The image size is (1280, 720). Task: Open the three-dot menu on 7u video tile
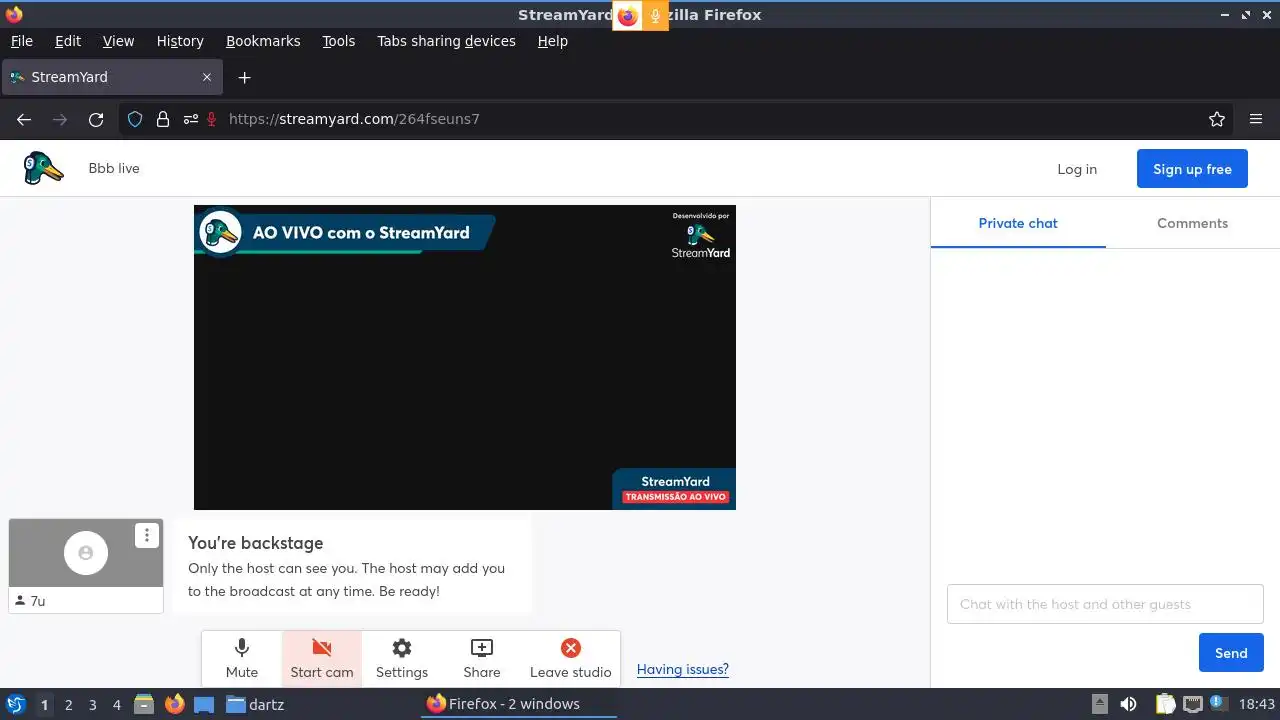(147, 535)
